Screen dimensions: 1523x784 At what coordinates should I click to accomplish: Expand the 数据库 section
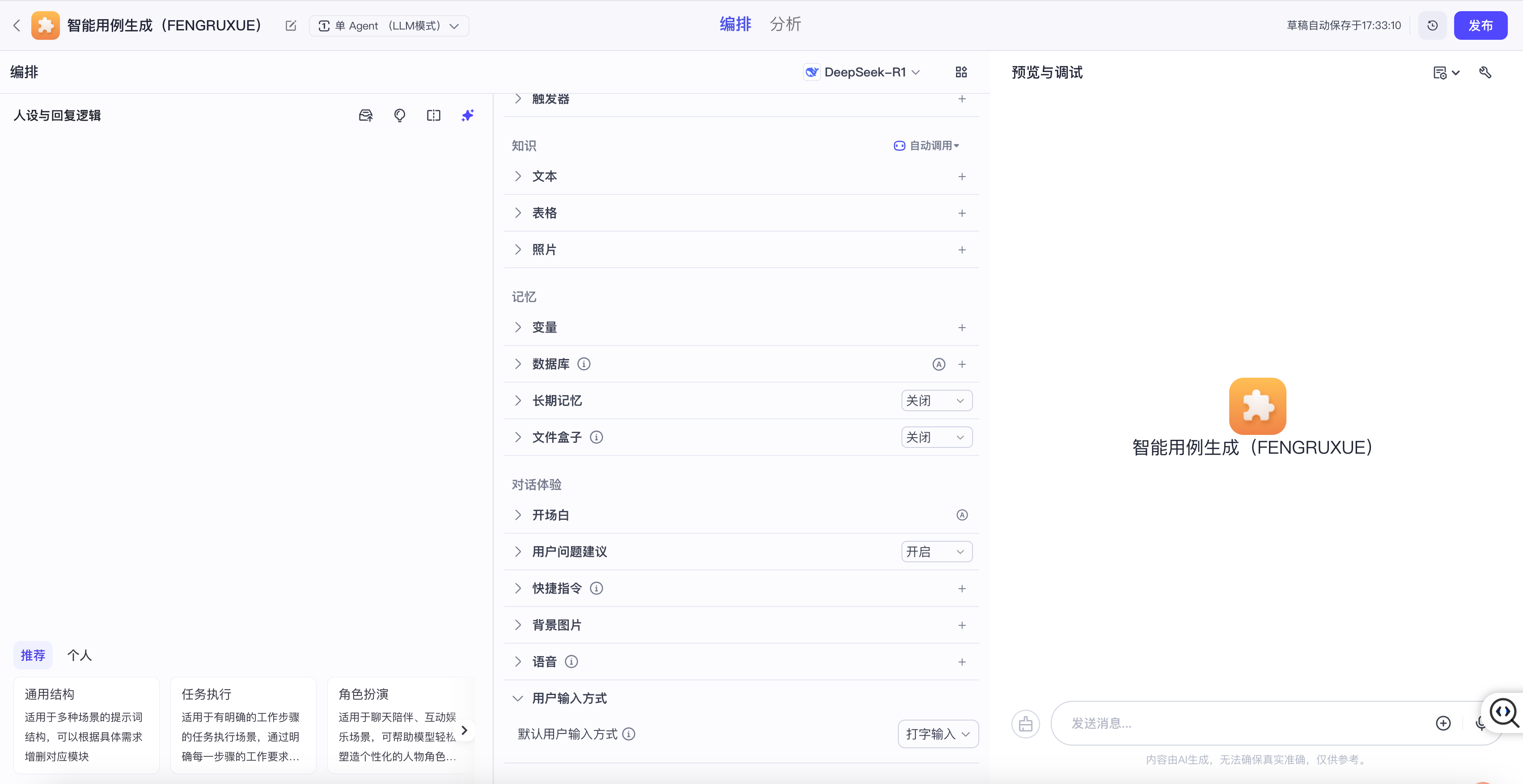518,364
